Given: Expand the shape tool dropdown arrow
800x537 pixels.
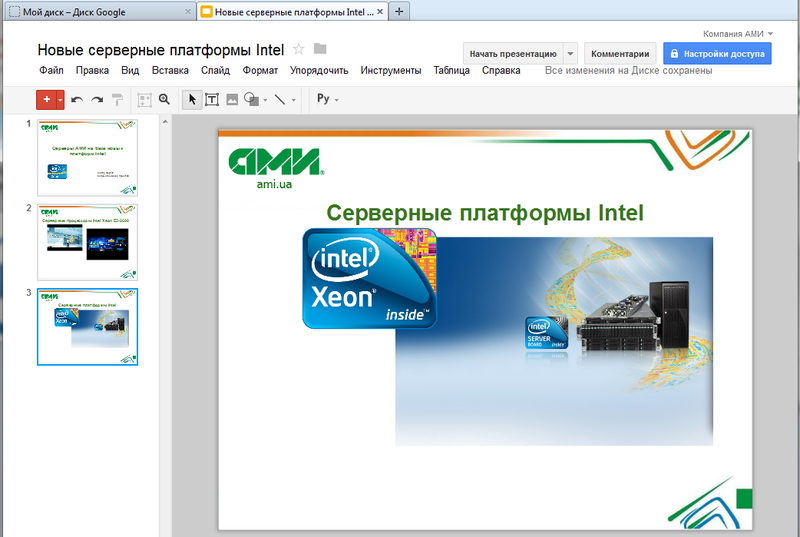Looking at the screenshot, I should pos(265,100).
